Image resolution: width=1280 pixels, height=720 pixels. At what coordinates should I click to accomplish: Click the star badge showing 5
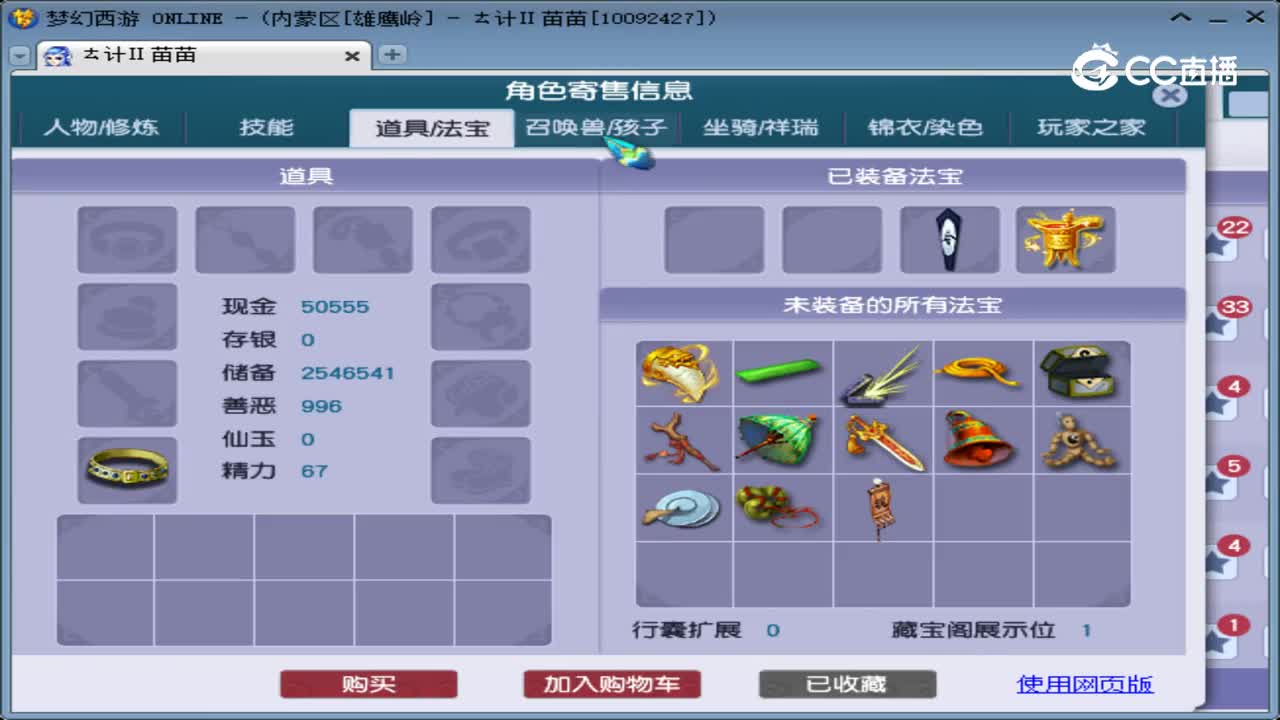(1226, 478)
